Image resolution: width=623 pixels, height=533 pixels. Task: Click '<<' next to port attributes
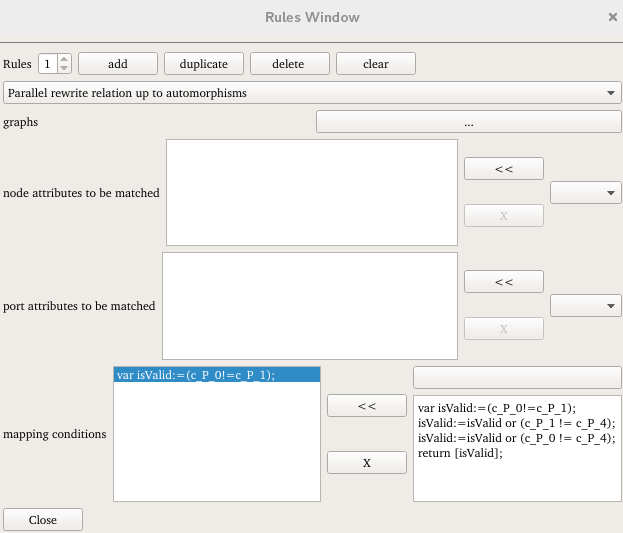click(x=503, y=282)
